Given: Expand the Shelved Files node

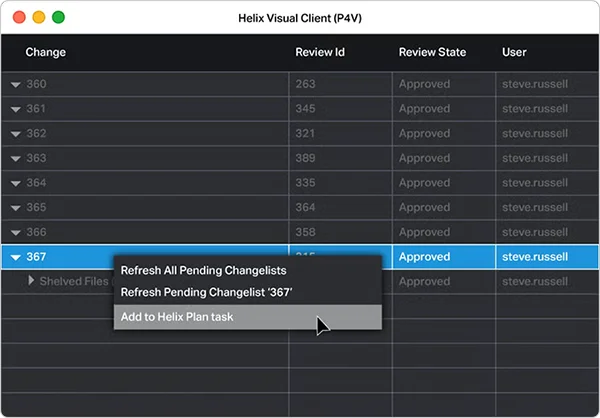Looking at the screenshot, I should (31, 281).
